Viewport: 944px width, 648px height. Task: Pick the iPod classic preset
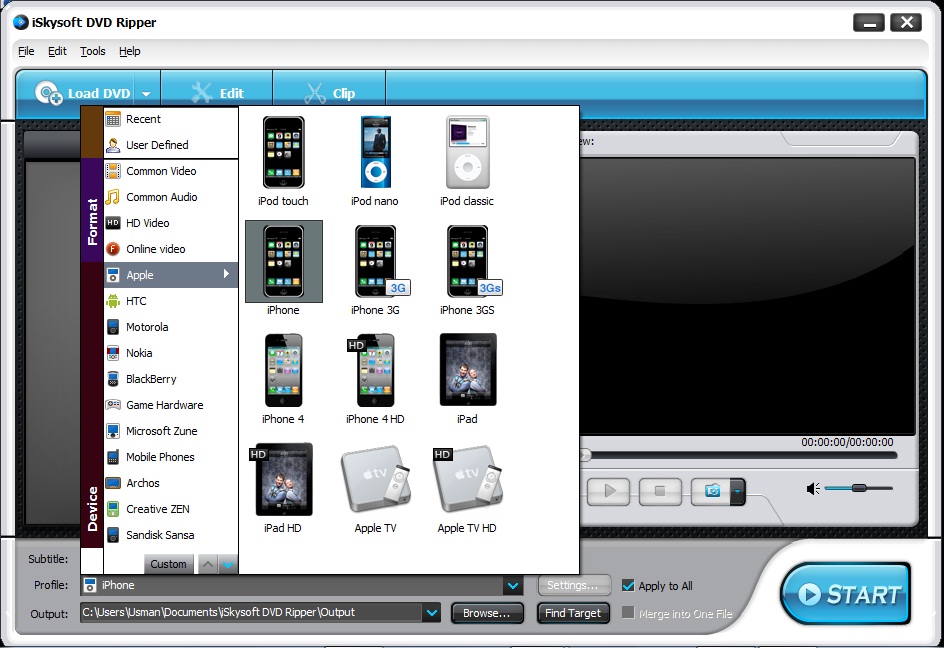click(x=467, y=161)
